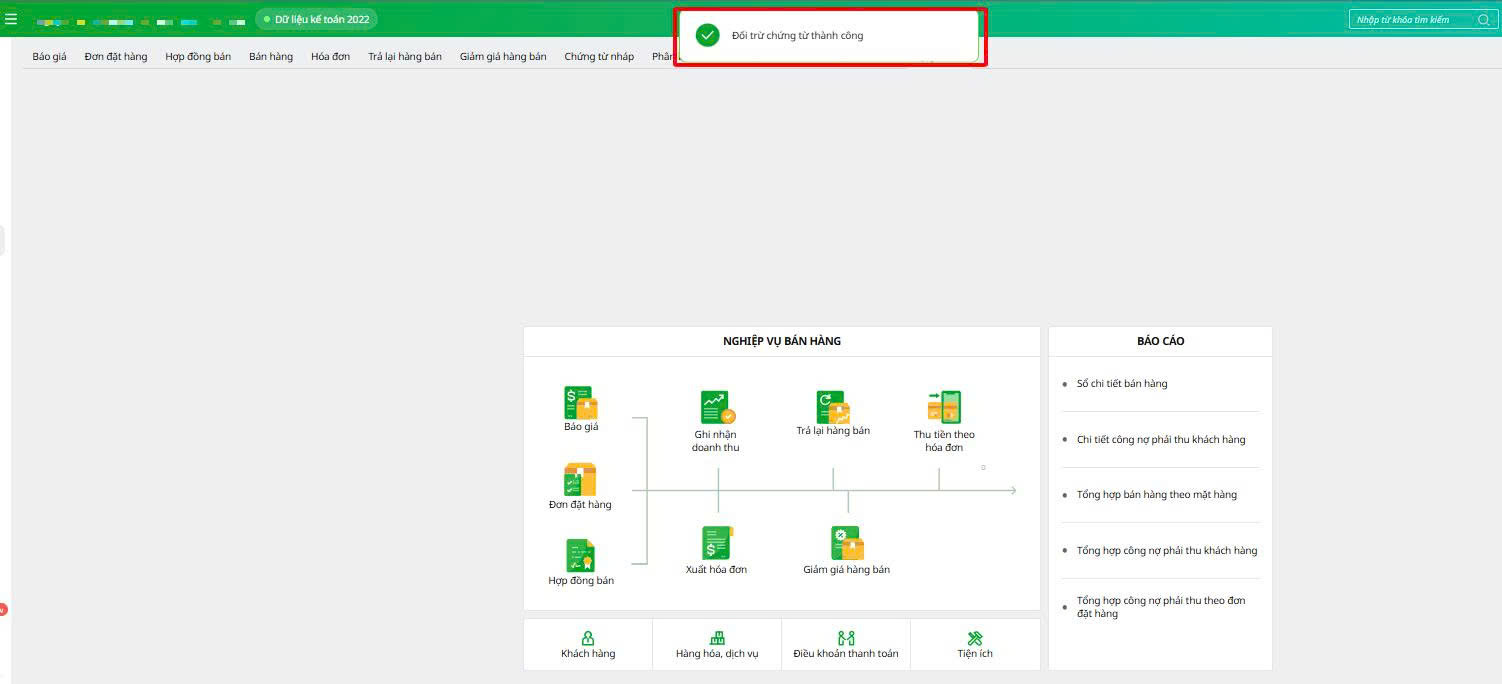This screenshot has width=1502, height=684.
Task: Select the Hợp đồng bán workflow icon
Action: [x=581, y=556]
